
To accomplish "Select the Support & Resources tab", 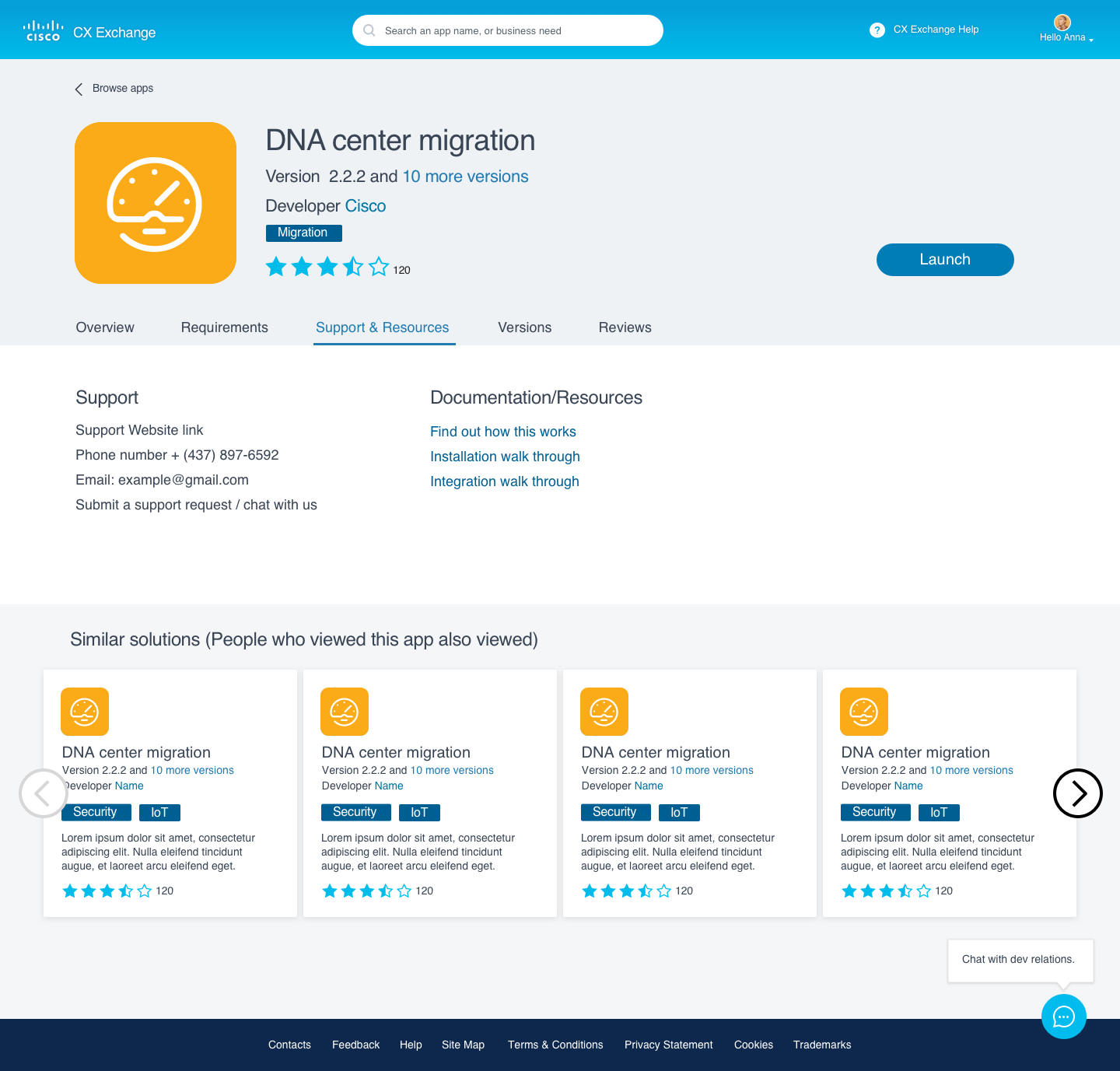I will pyautogui.click(x=383, y=327).
